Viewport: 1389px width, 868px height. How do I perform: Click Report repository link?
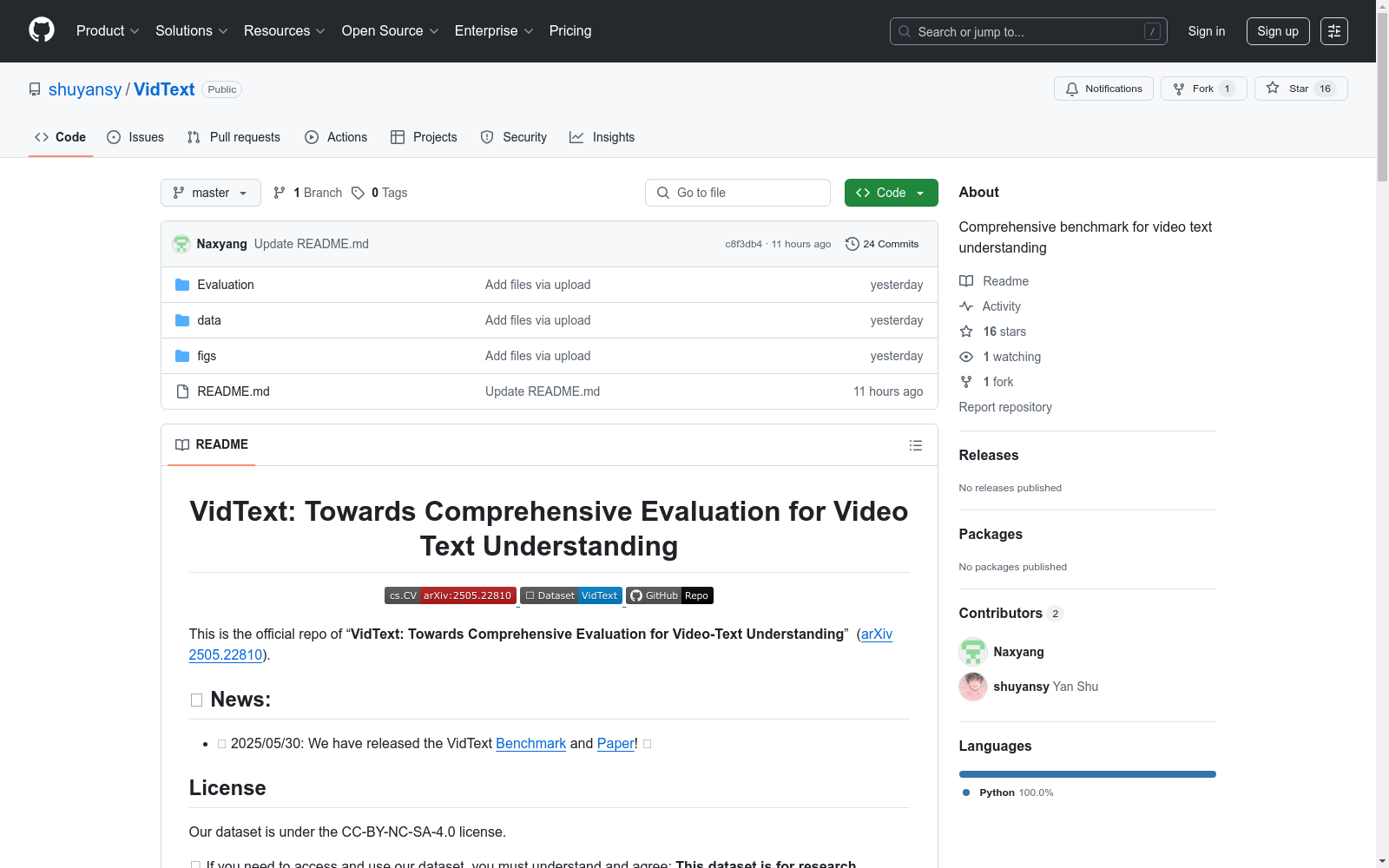pos(1005,407)
